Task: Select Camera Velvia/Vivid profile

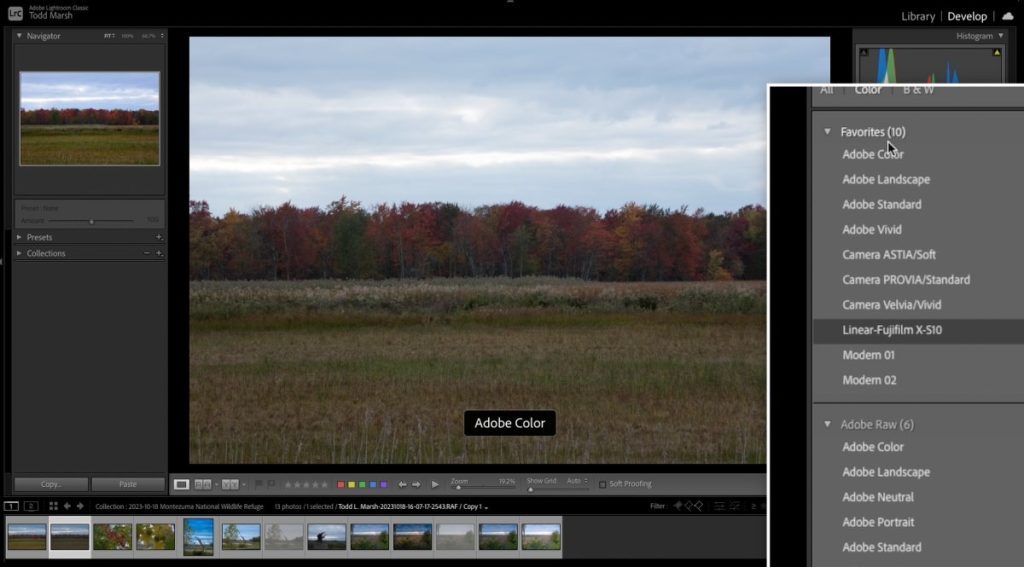Action: tap(891, 305)
